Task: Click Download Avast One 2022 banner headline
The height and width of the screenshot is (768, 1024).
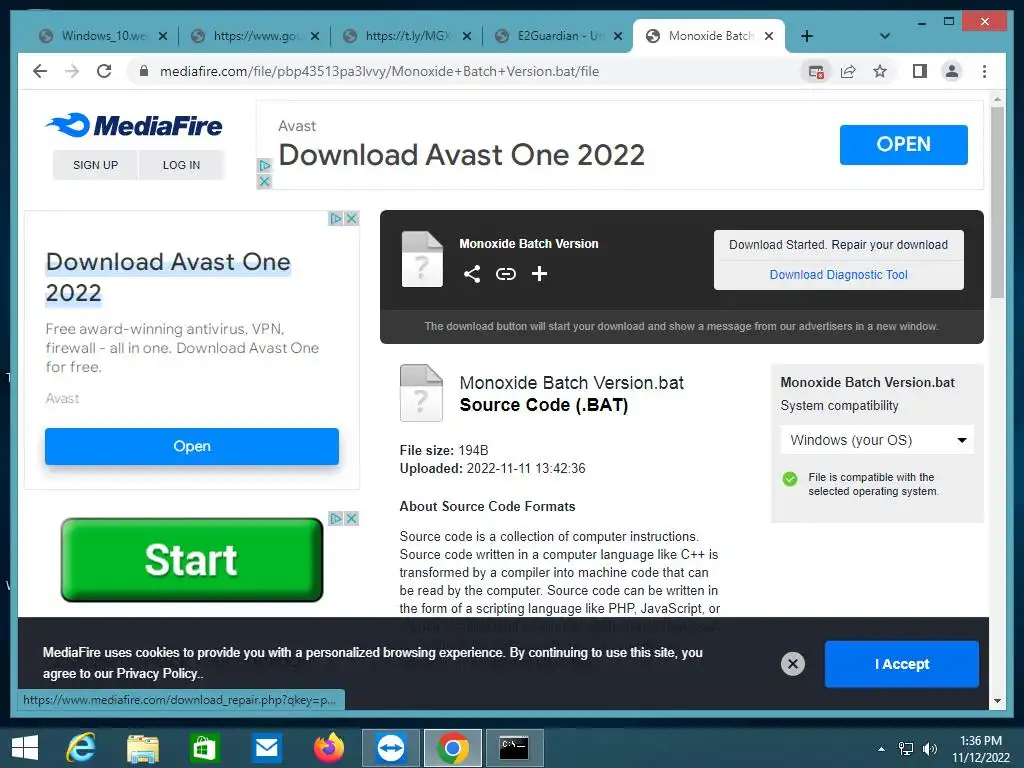Action: 462,155
